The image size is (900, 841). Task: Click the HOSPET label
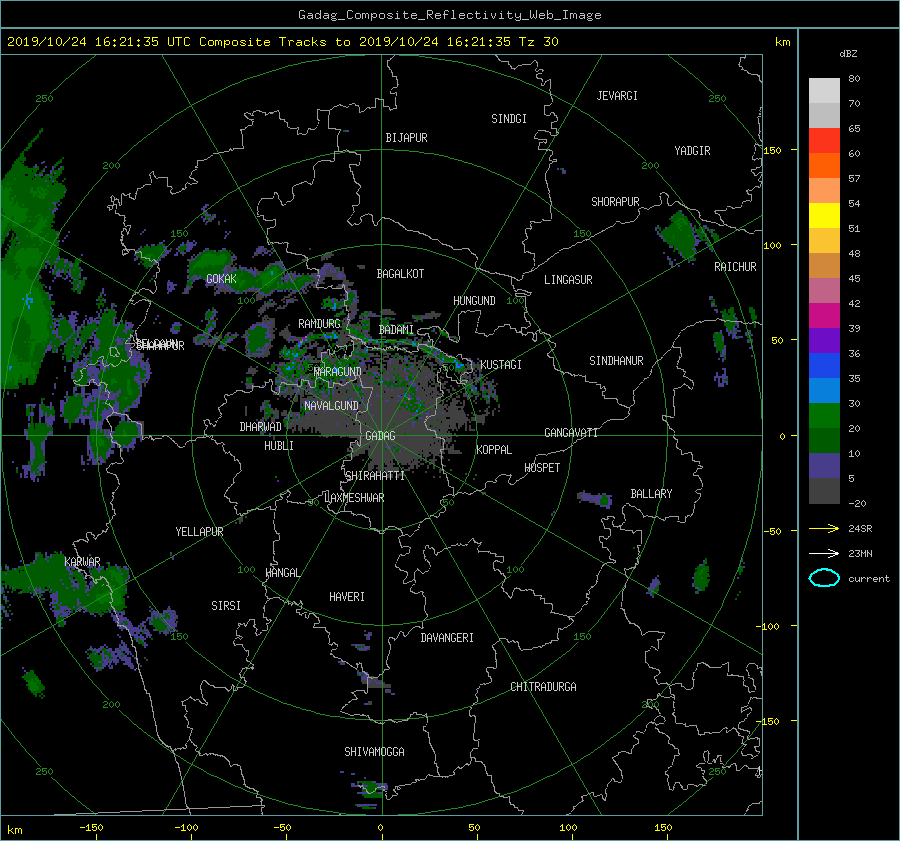(542, 468)
